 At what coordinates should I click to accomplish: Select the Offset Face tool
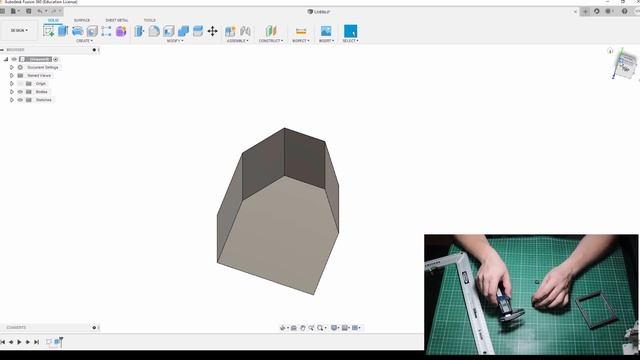198,31
